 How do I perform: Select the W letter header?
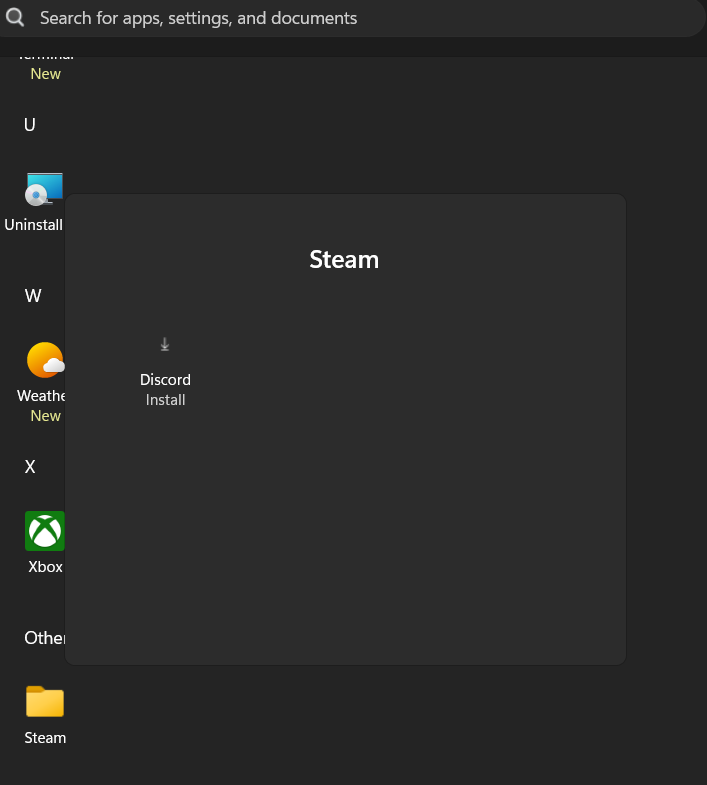(33, 295)
